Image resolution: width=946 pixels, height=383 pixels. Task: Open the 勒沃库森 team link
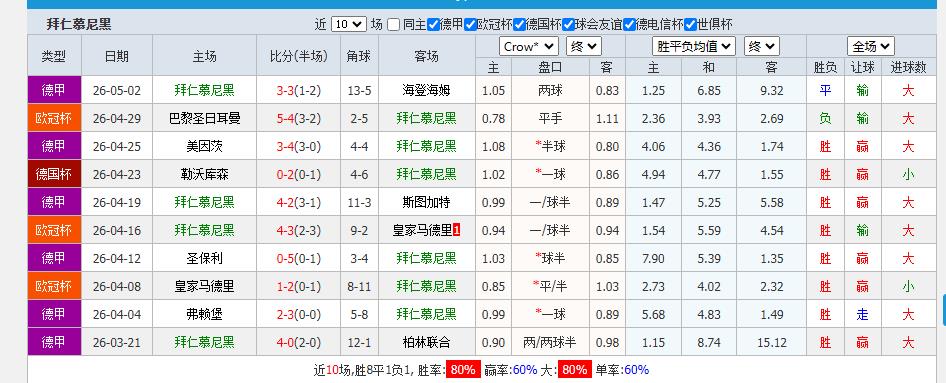(205, 174)
